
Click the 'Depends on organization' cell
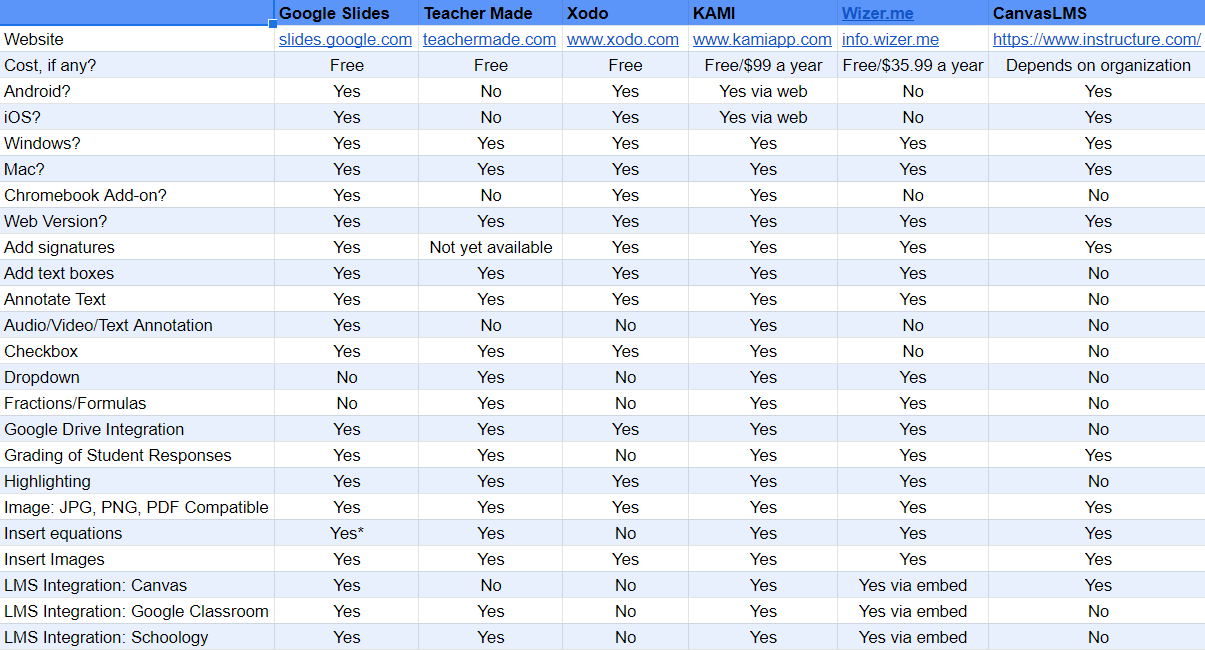(1097, 65)
